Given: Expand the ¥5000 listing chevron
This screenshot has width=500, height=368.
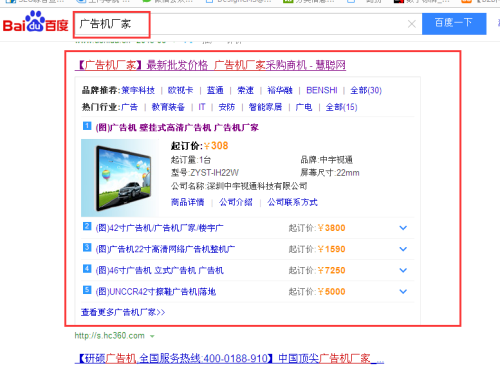Looking at the screenshot, I should [x=403, y=292].
